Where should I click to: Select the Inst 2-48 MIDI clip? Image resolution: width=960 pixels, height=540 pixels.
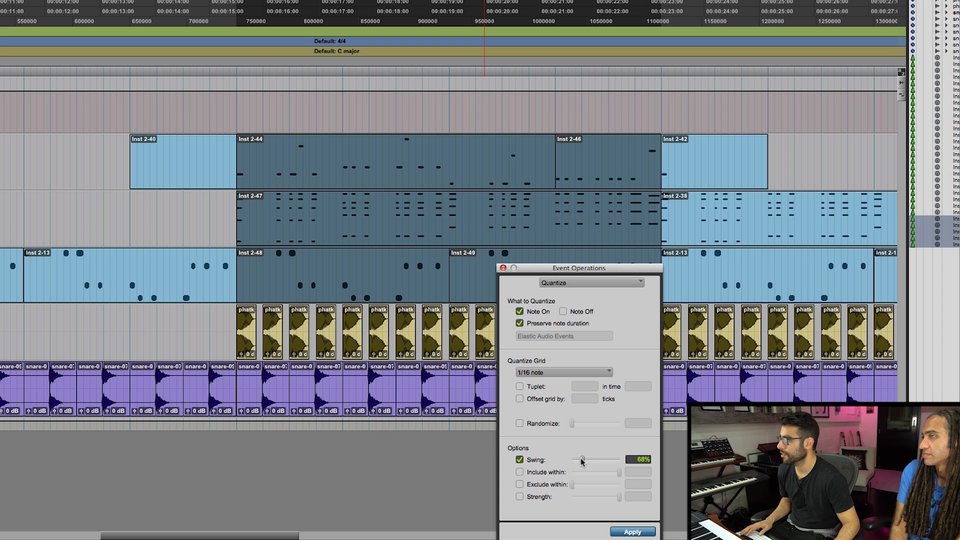pyautogui.click(x=343, y=275)
